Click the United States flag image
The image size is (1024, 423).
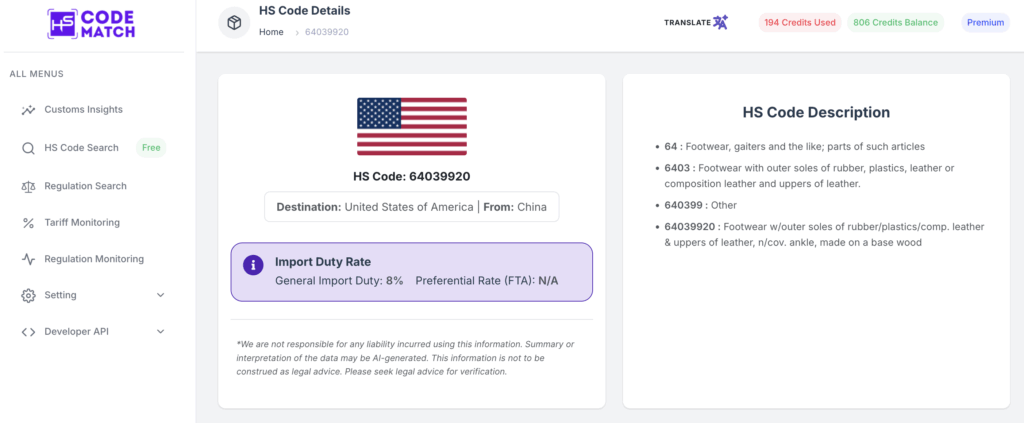click(x=412, y=126)
